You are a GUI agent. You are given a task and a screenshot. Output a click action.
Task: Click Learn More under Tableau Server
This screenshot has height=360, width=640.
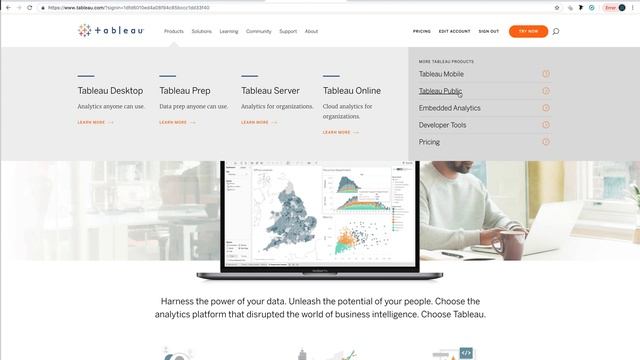pos(259,122)
